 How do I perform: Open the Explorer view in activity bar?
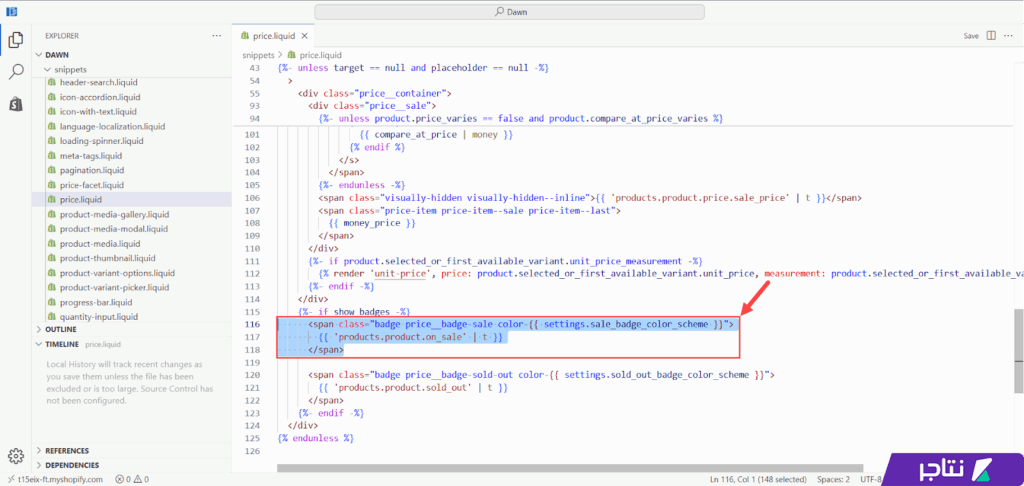(16, 40)
